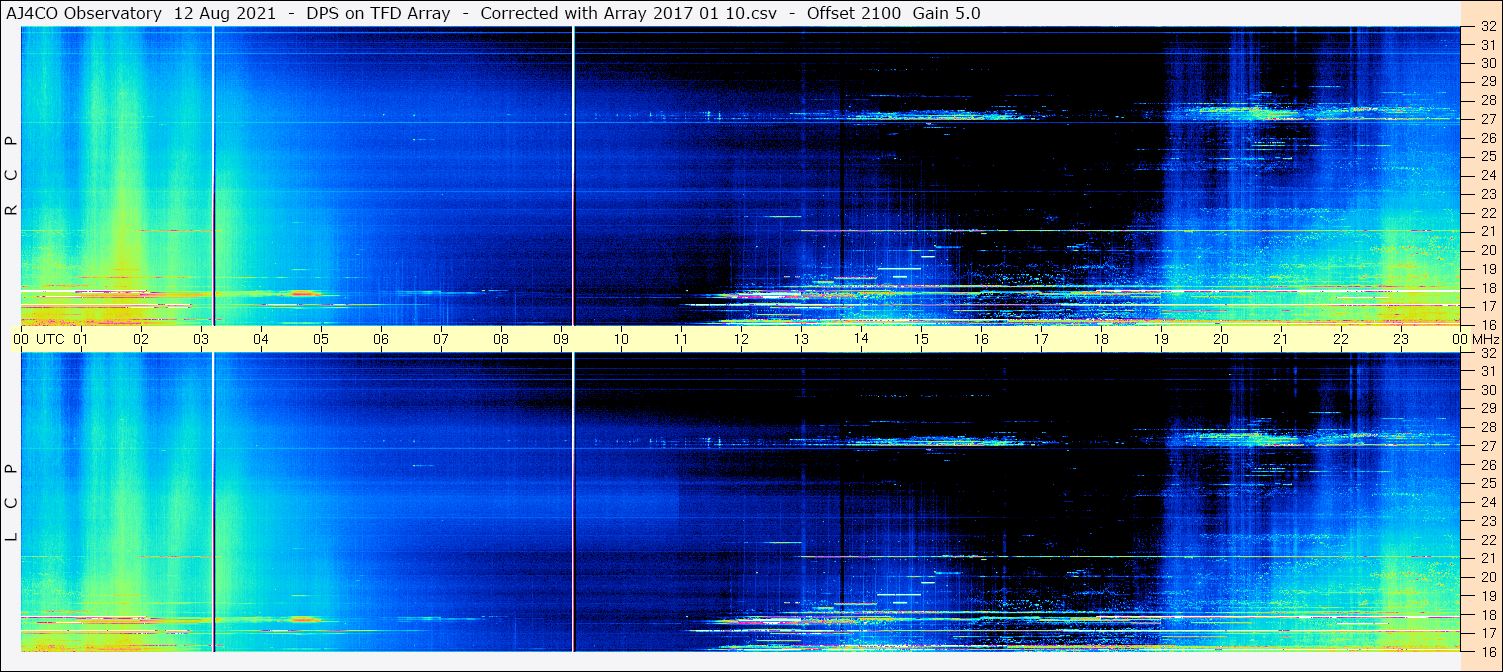Click the 21 MHz label of LCP panel
This screenshot has width=1503, height=672.
(1487, 558)
